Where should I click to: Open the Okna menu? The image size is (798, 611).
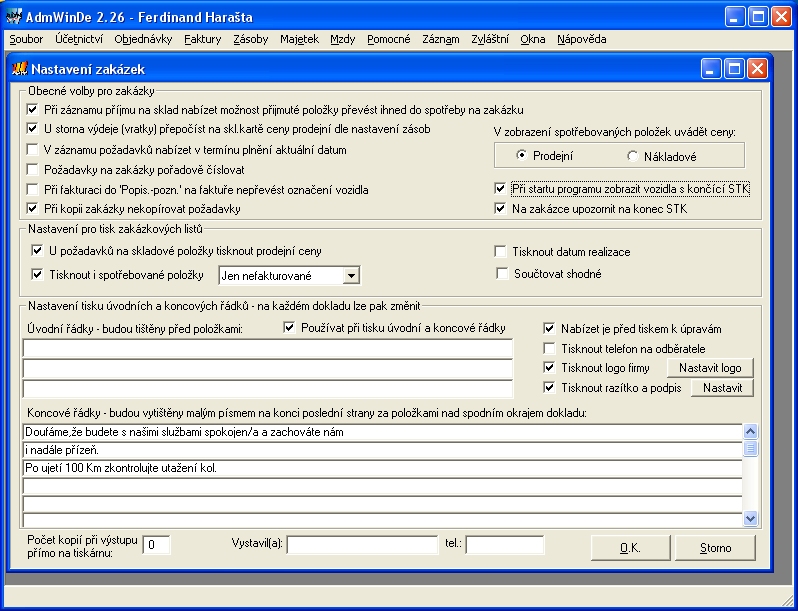[533, 39]
